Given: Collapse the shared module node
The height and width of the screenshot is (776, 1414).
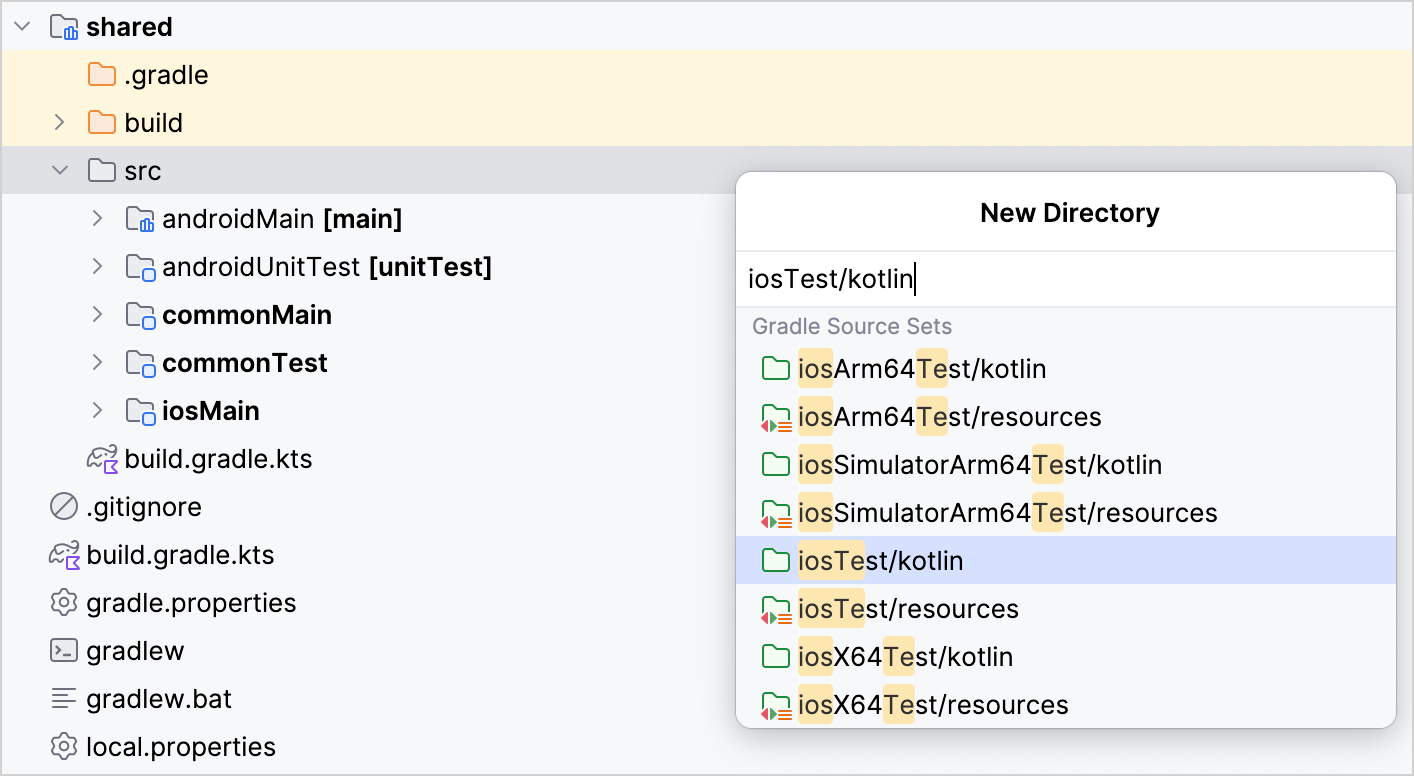Looking at the screenshot, I should pos(21,26).
